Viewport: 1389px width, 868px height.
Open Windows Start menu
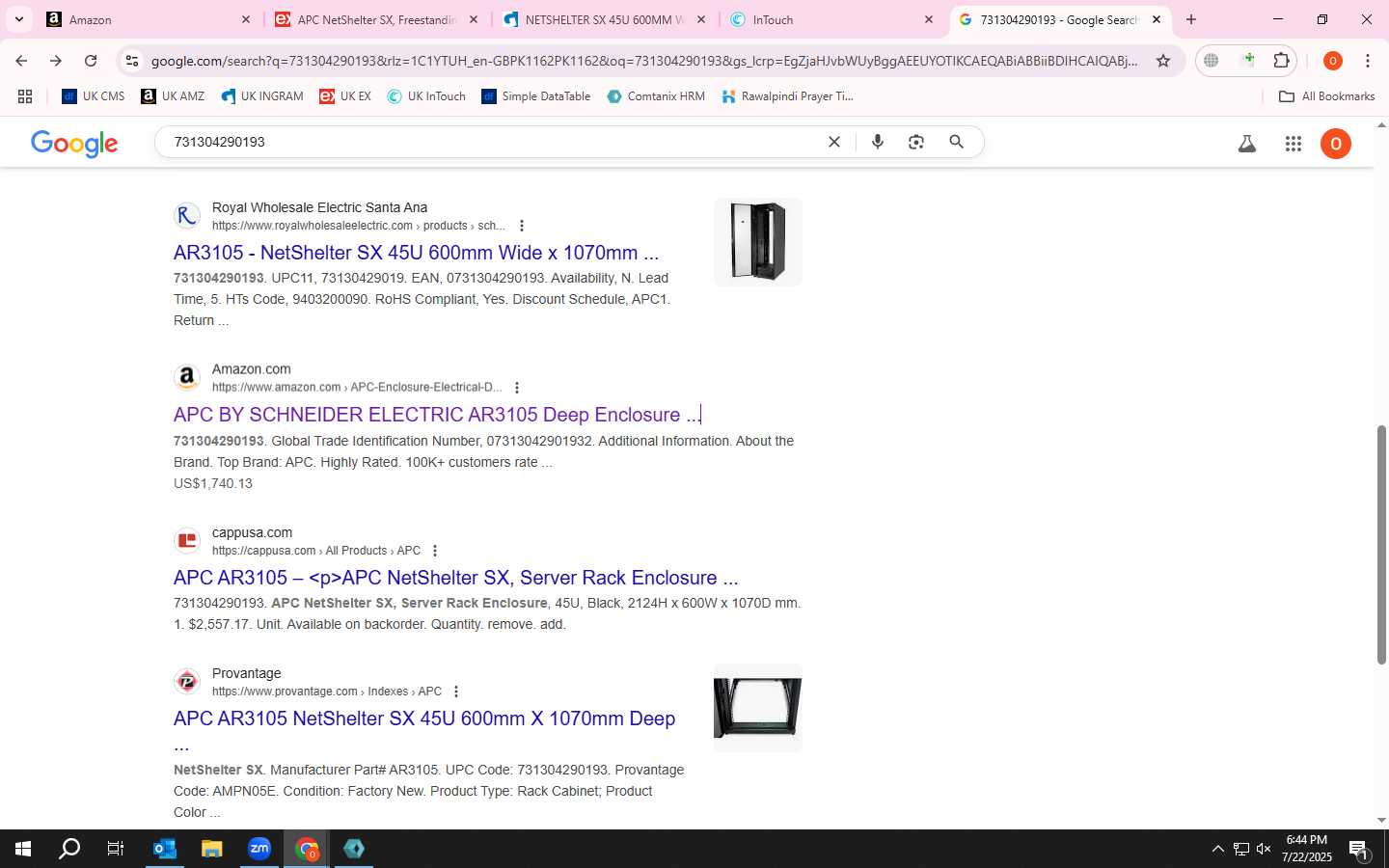point(23,849)
